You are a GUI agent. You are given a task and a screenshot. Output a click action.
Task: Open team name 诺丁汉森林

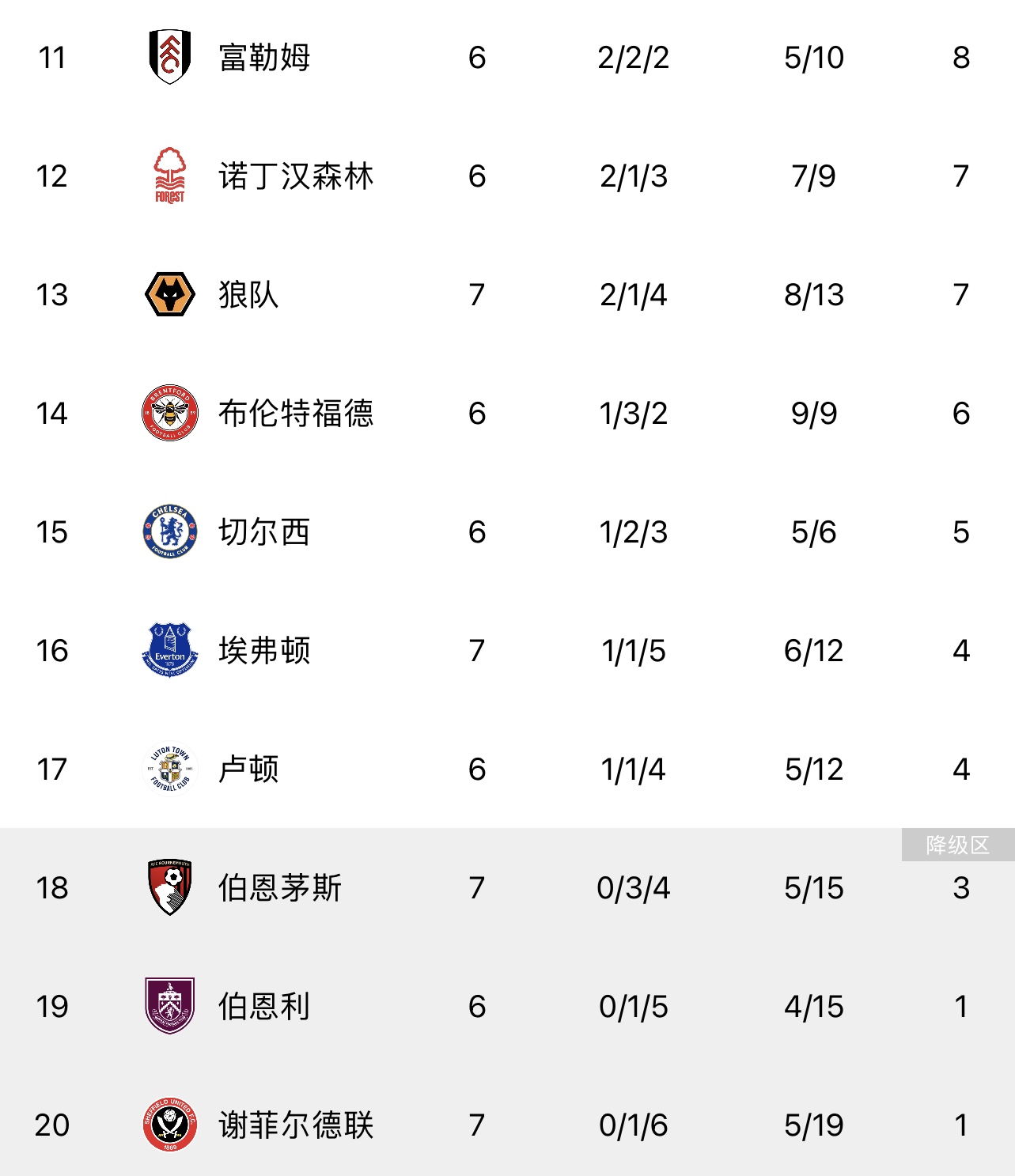click(296, 176)
